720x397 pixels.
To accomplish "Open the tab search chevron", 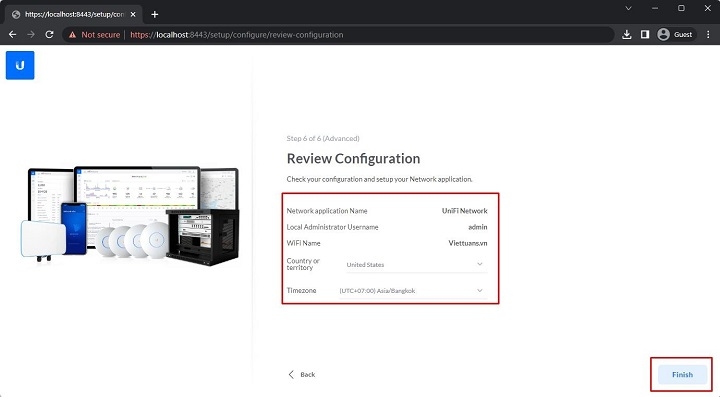I will click(628, 8).
